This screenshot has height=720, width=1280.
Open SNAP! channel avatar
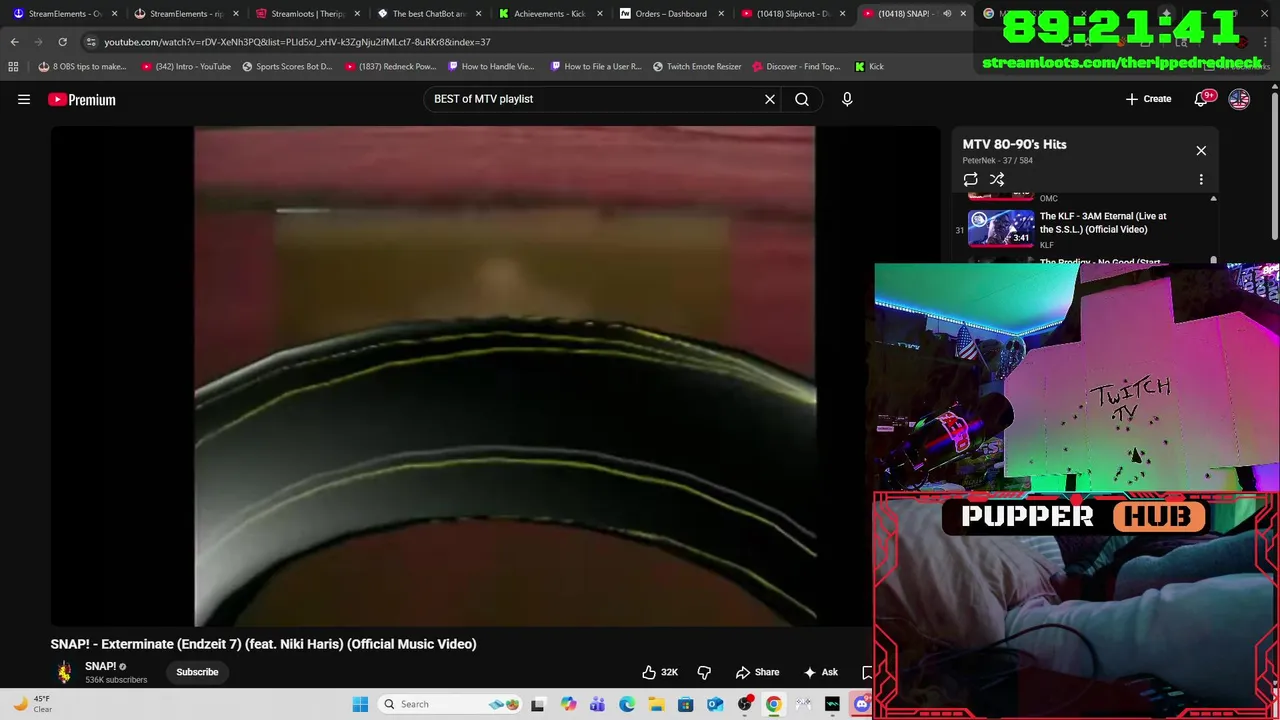pos(64,672)
